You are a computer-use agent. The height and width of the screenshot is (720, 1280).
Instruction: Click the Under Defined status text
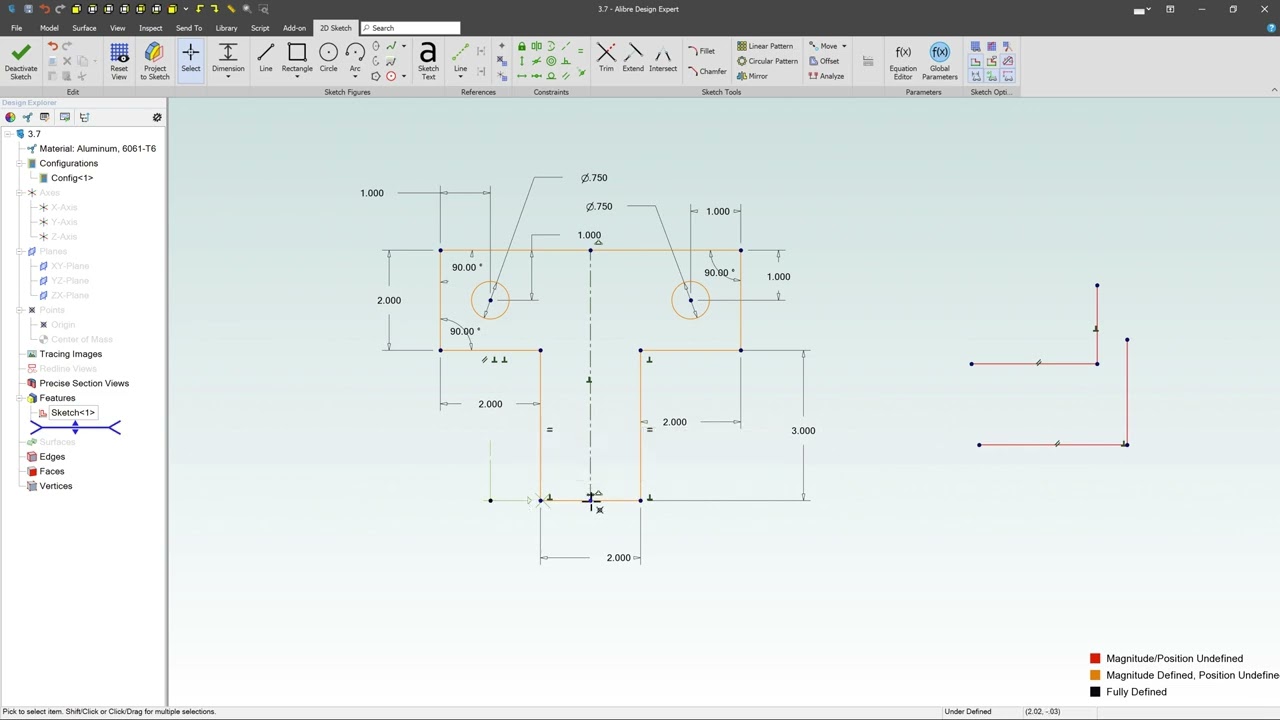[x=968, y=712]
